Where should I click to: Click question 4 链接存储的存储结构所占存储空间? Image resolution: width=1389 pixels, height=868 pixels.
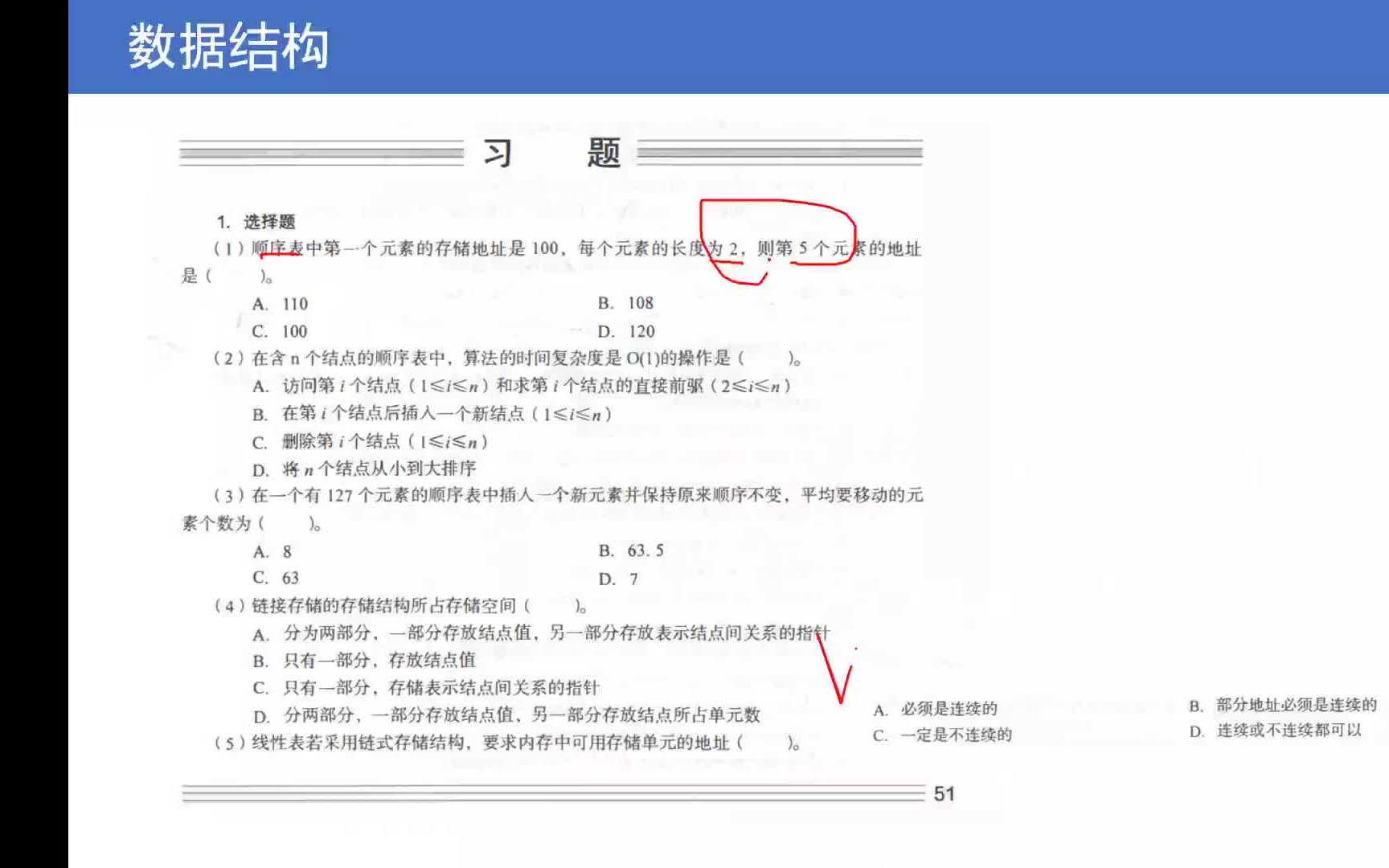[400, 605]
